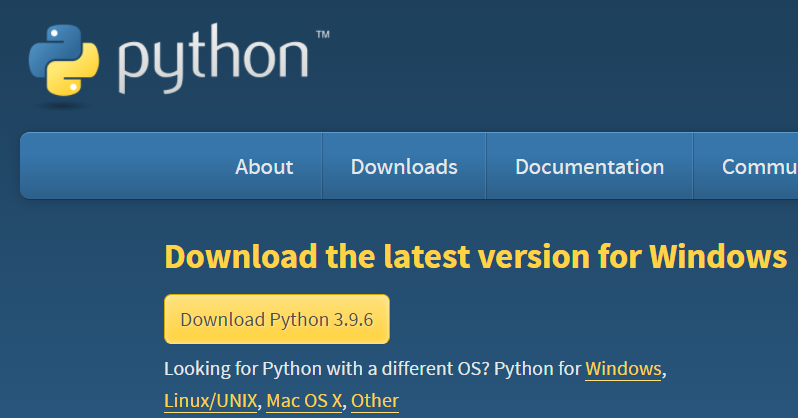Click the "Download the latest version" heading
This screenshot has height=418, width=798.
coord(475,256)
